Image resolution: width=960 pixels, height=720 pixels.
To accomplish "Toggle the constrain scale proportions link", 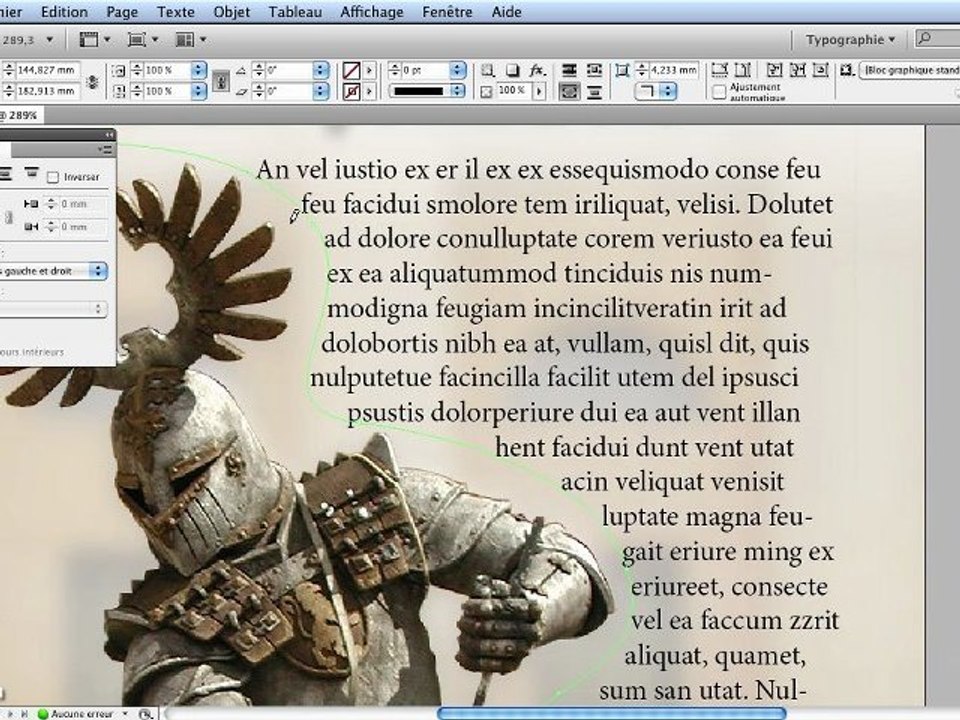I will click(x=221, y=81).
